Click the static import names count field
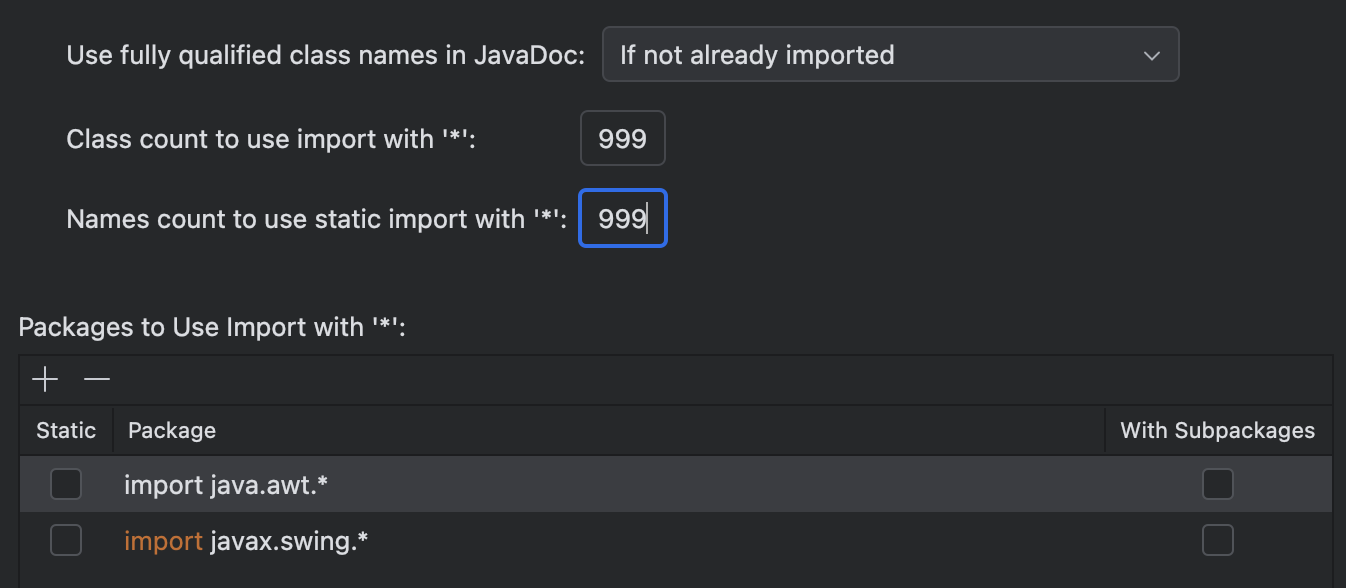This screenshot has width=1346, height=588. coord(622,218)
